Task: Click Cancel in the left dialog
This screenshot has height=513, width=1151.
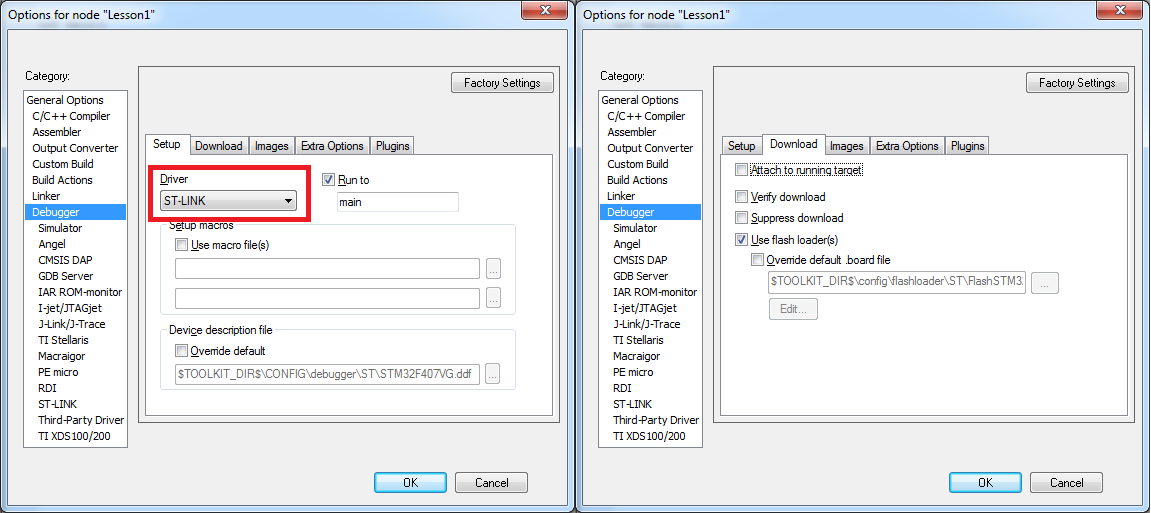Action: [491, 482]
